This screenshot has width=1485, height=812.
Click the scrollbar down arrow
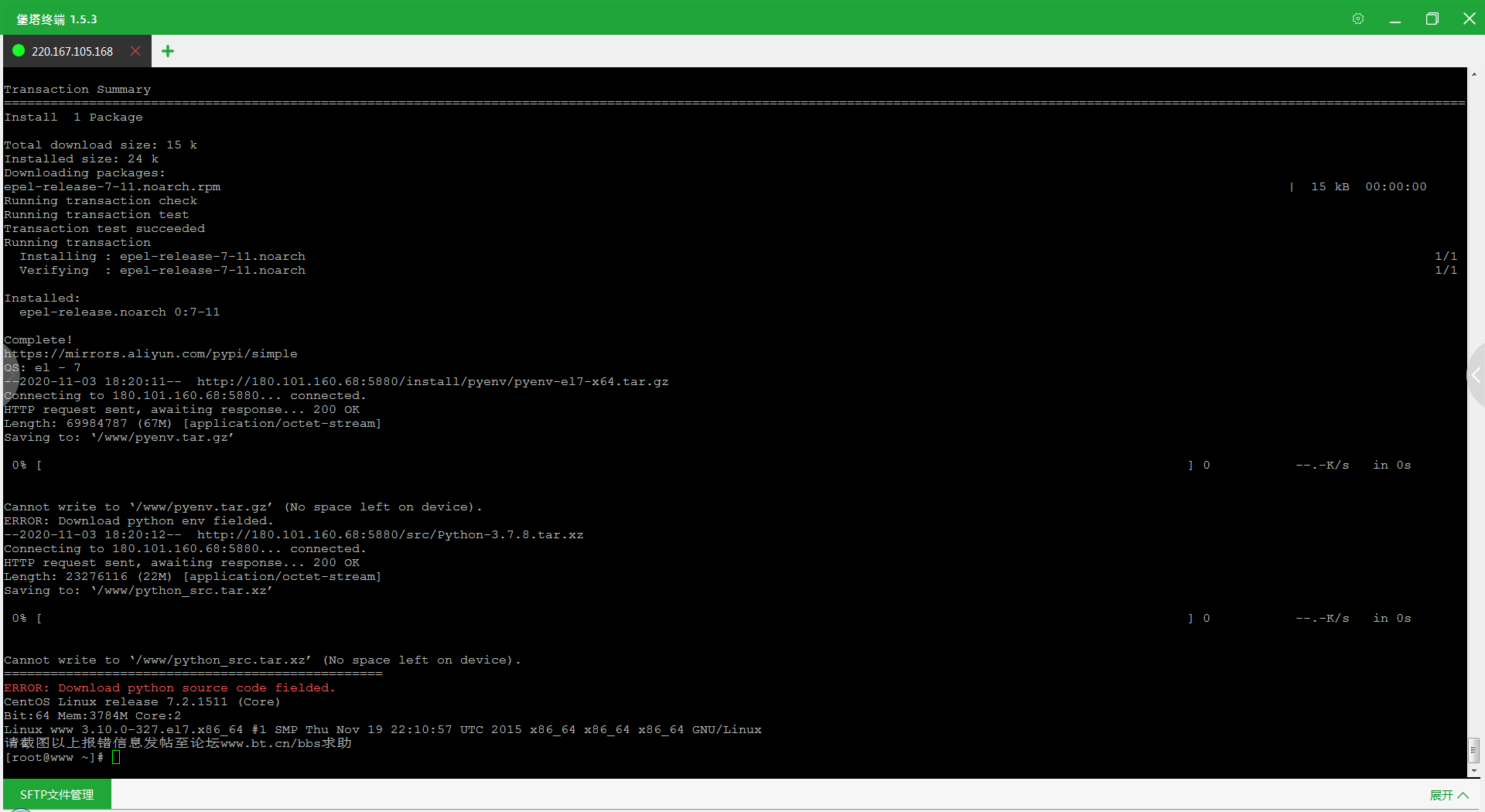(x=1474, y=771)
